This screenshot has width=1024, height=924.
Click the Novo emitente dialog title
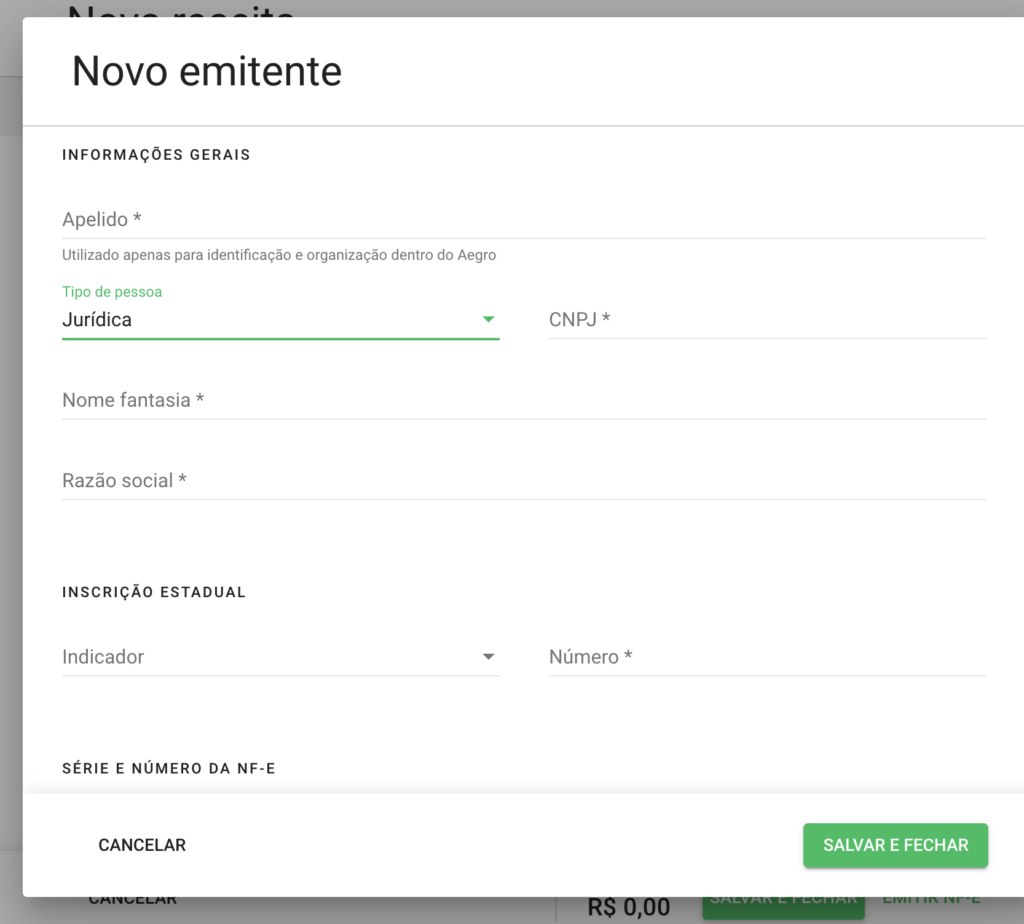[x=206, y=71]
